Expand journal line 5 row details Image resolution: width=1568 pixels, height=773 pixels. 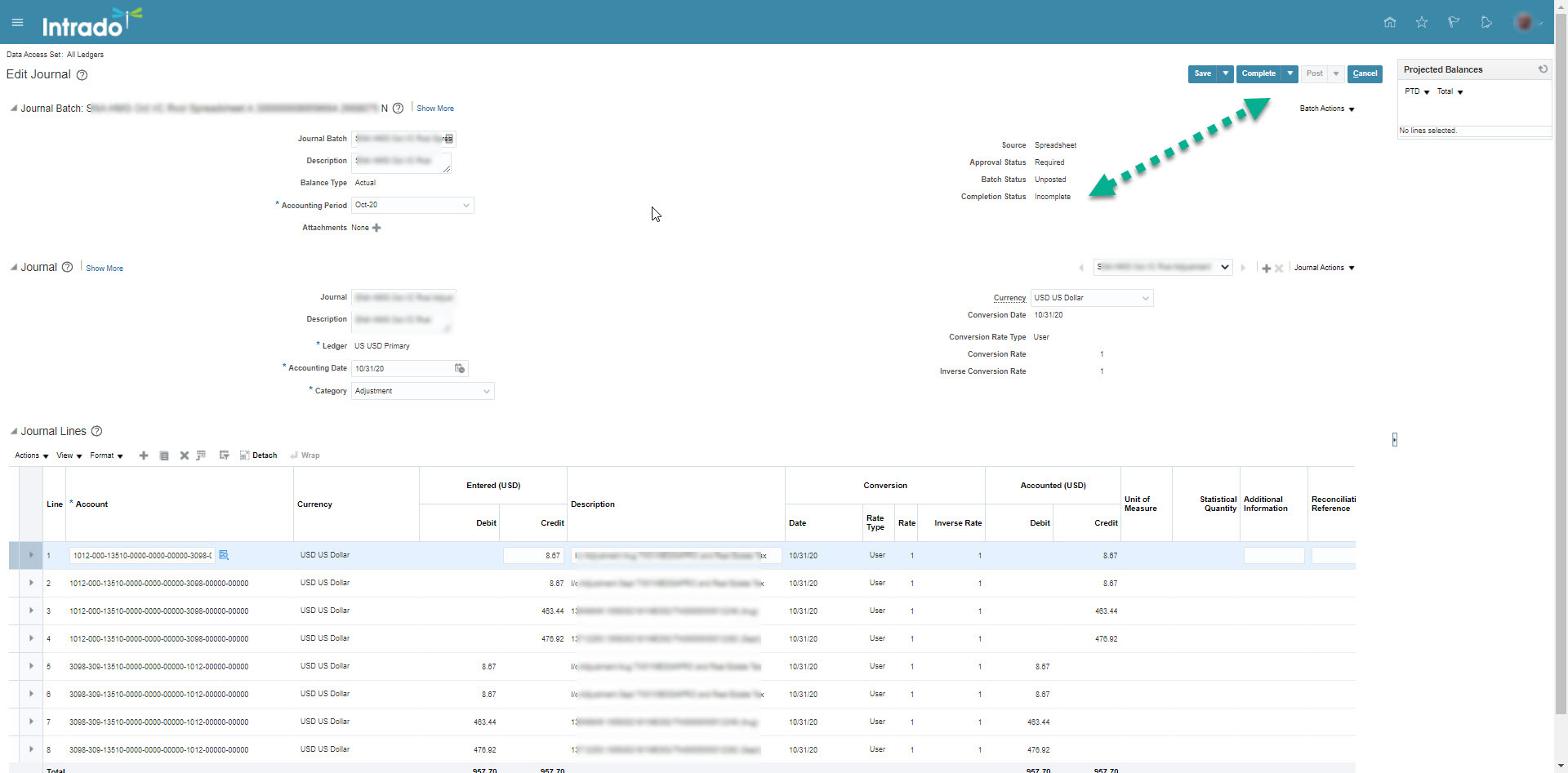click(x=31, y=666)
